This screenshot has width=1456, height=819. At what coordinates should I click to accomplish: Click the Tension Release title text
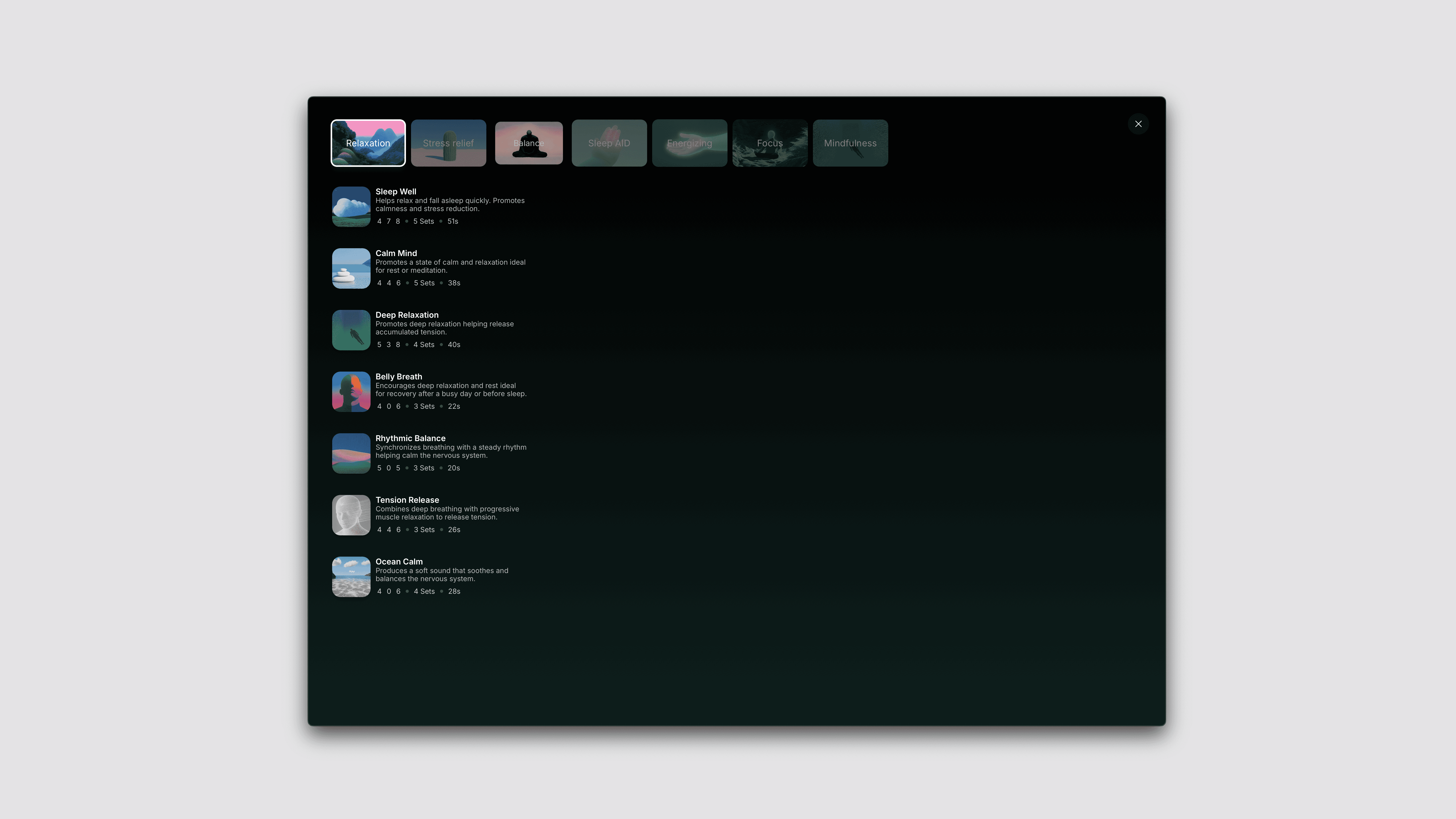click(407, 500)
